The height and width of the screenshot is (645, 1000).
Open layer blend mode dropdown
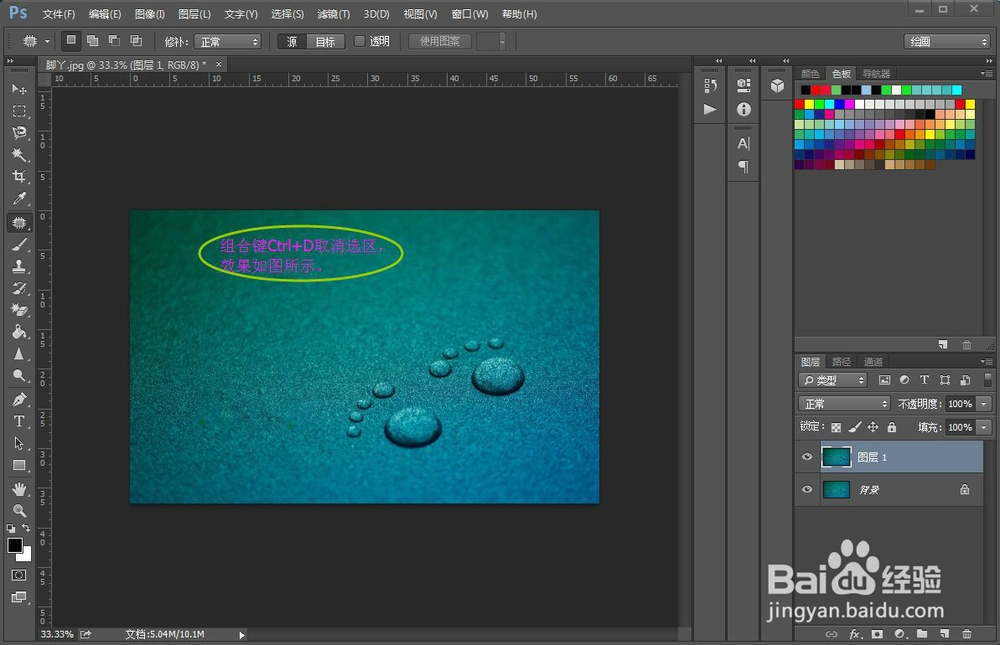pos(844,404)
